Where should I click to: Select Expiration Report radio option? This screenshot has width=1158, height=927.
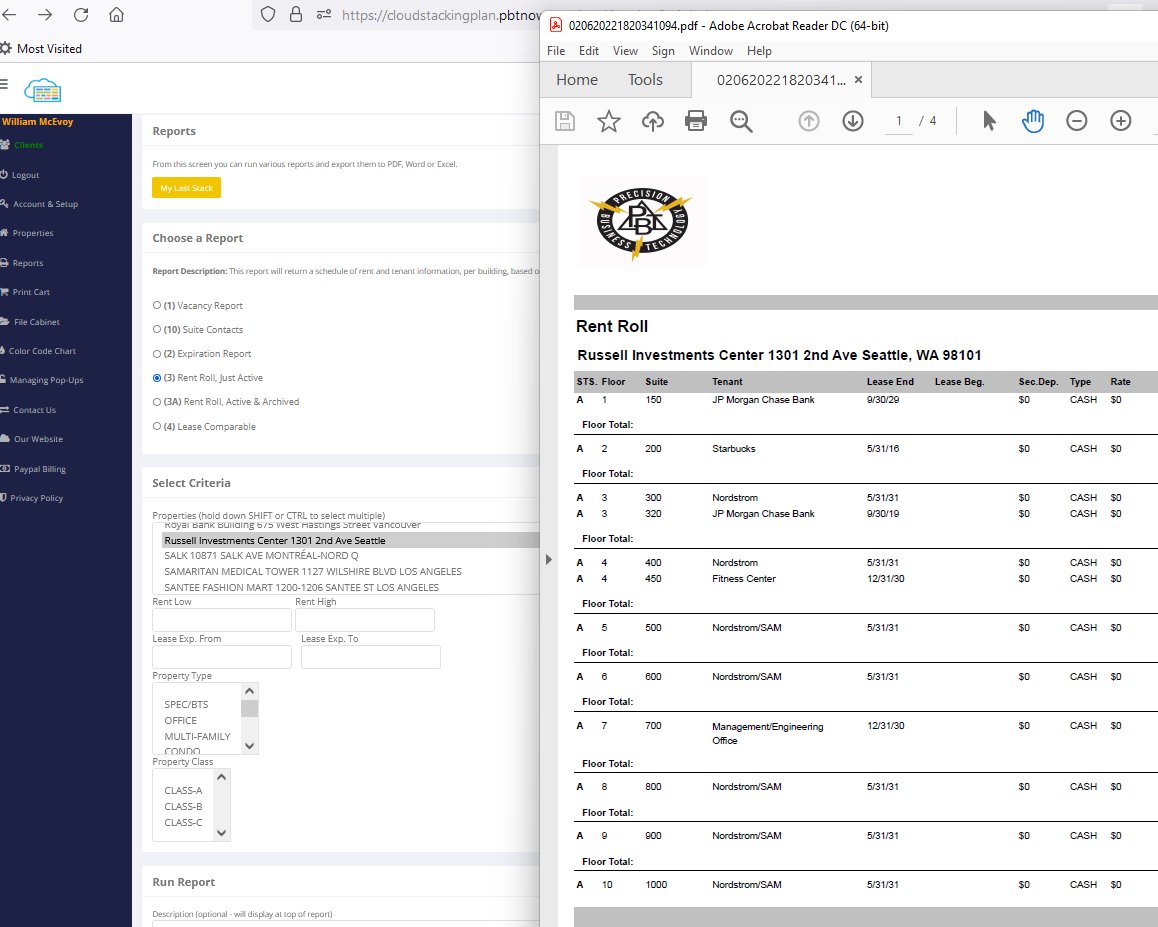pos(157,354)
